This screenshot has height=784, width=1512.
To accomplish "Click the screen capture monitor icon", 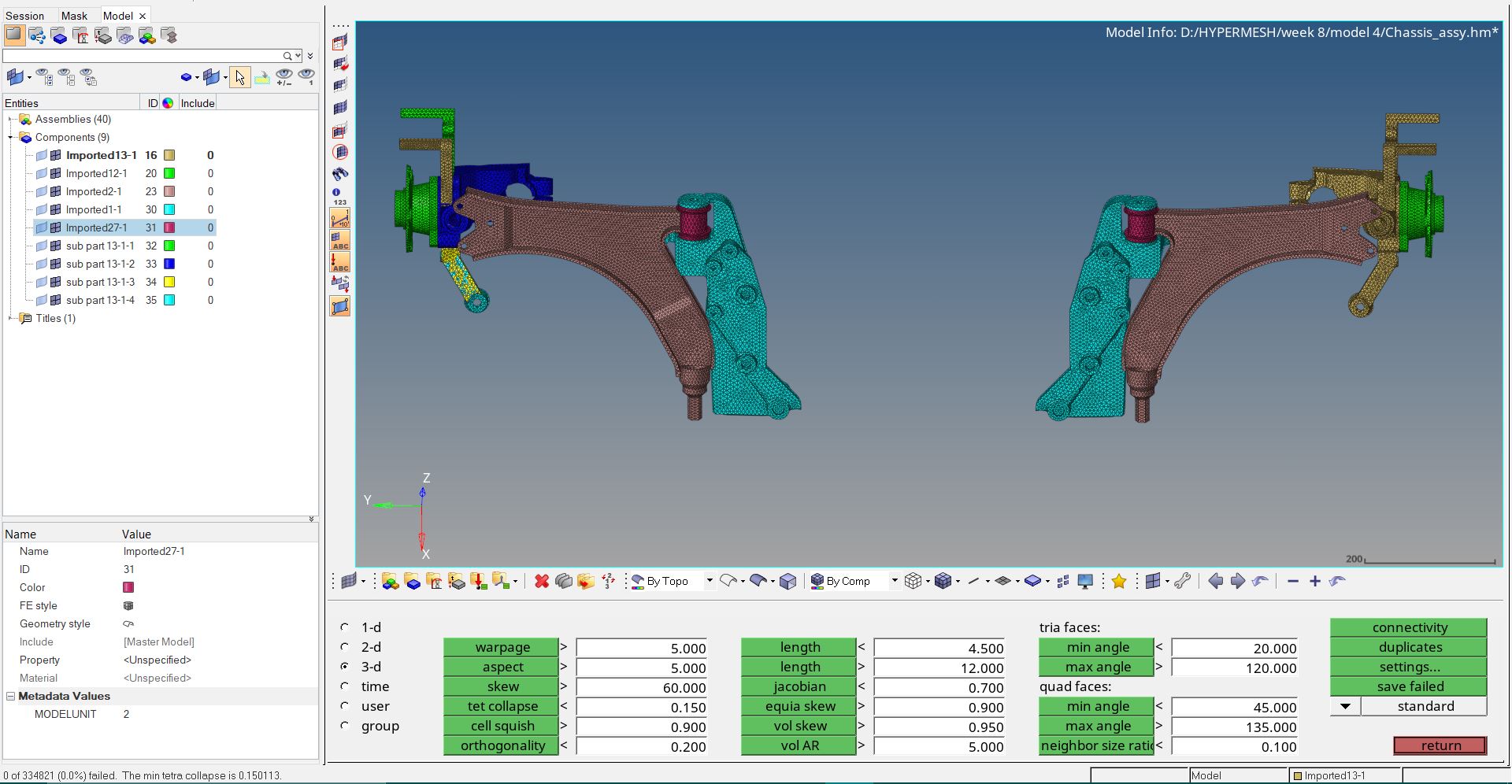I will tap(1085, 581).
